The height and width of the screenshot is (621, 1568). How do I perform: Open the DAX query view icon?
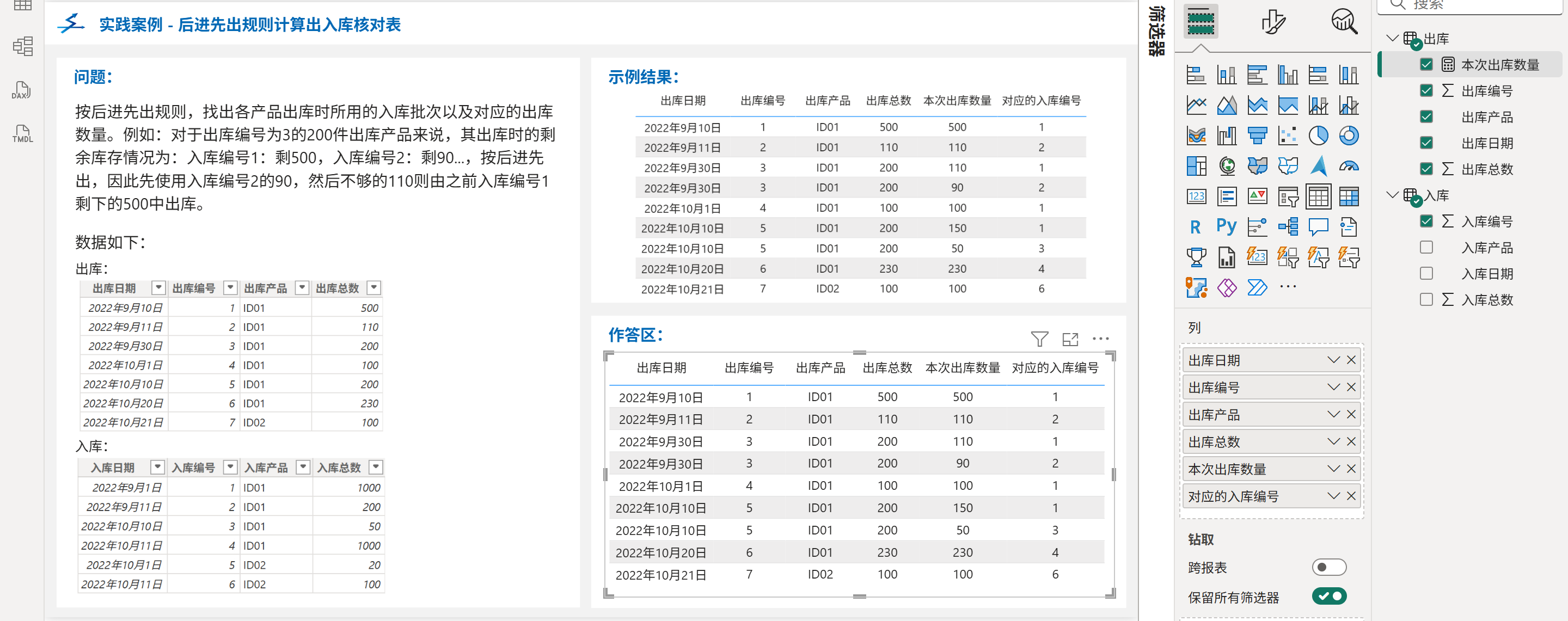[x=22, y=90]
